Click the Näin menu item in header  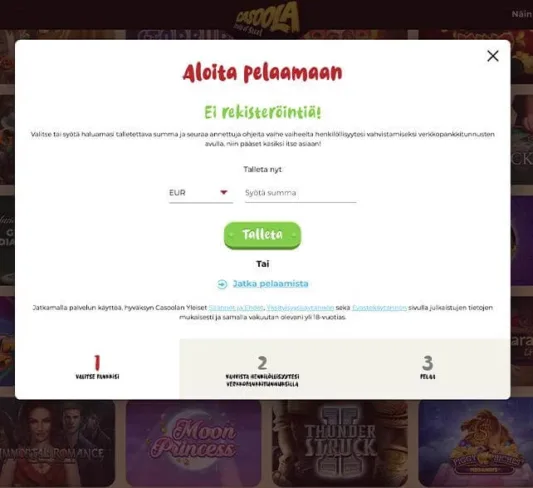pos(522,14)
